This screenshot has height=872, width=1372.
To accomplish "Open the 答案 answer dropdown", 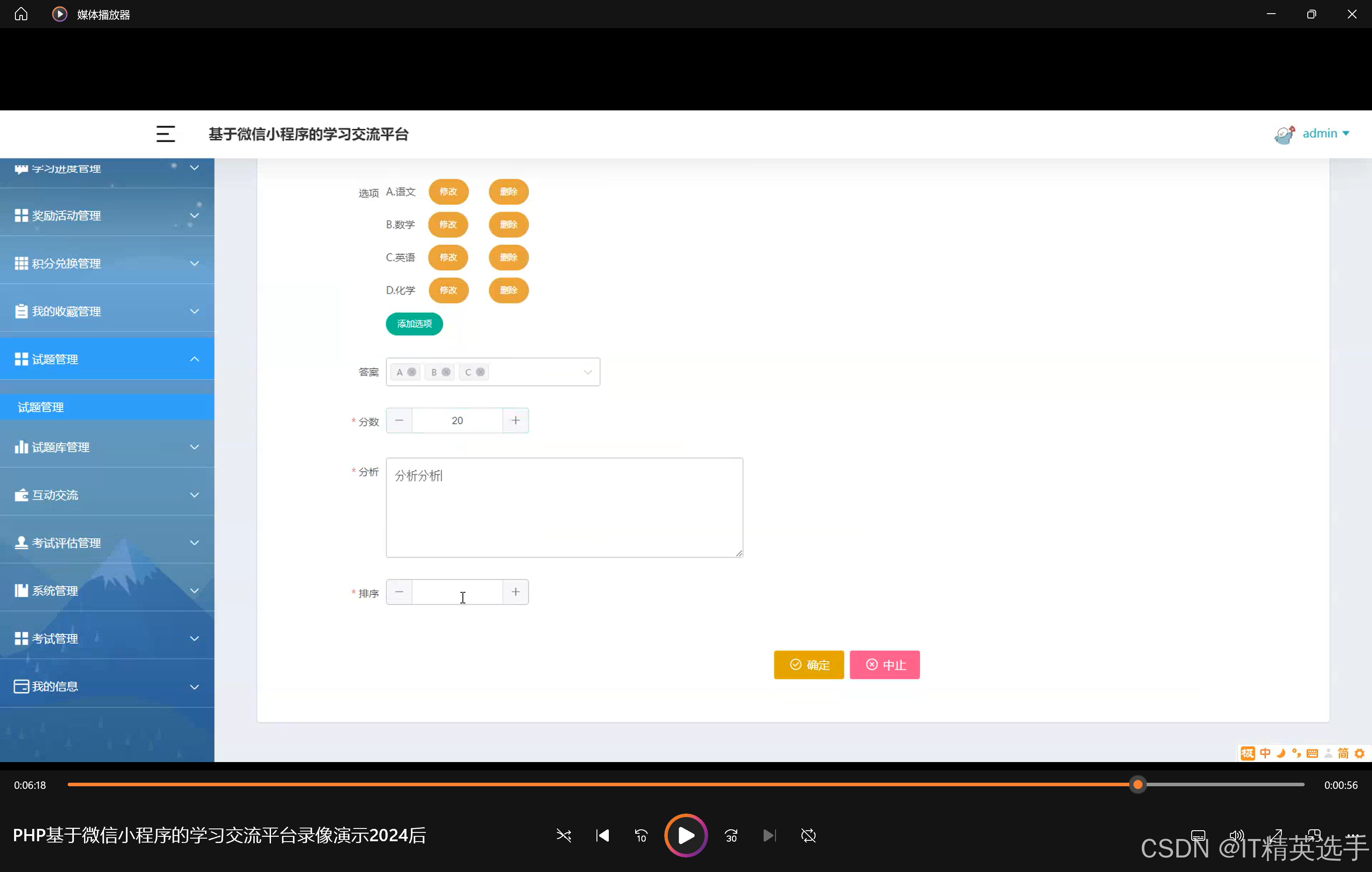I will click(x=587, y=372).
